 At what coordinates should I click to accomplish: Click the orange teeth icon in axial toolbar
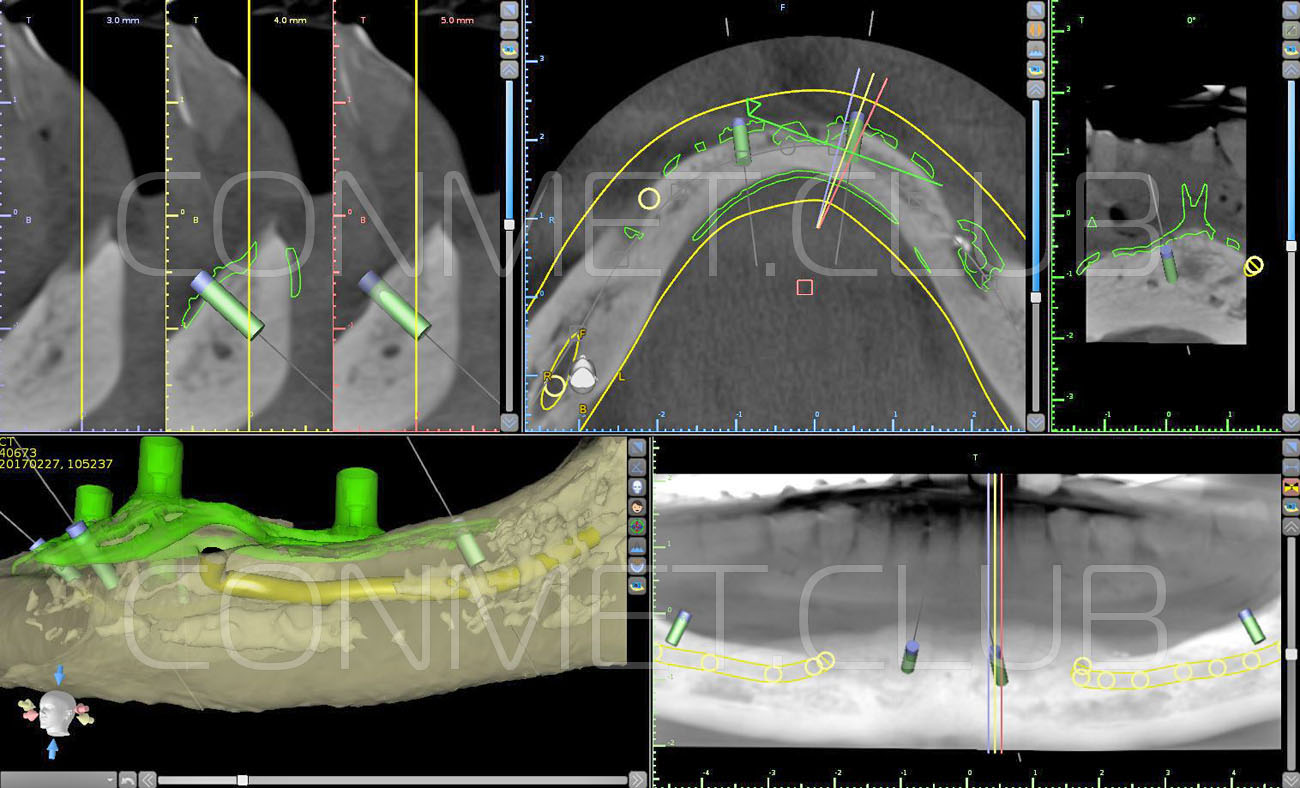1036,29
